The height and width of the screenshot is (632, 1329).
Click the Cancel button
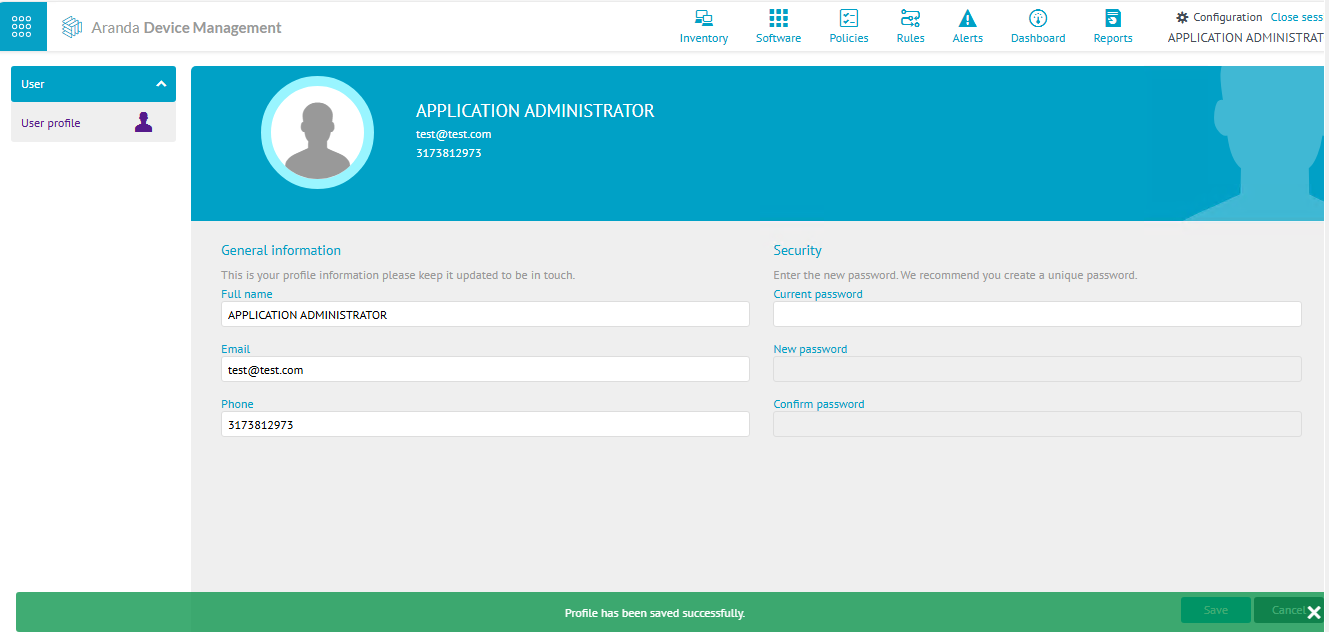coord(1279,610)
